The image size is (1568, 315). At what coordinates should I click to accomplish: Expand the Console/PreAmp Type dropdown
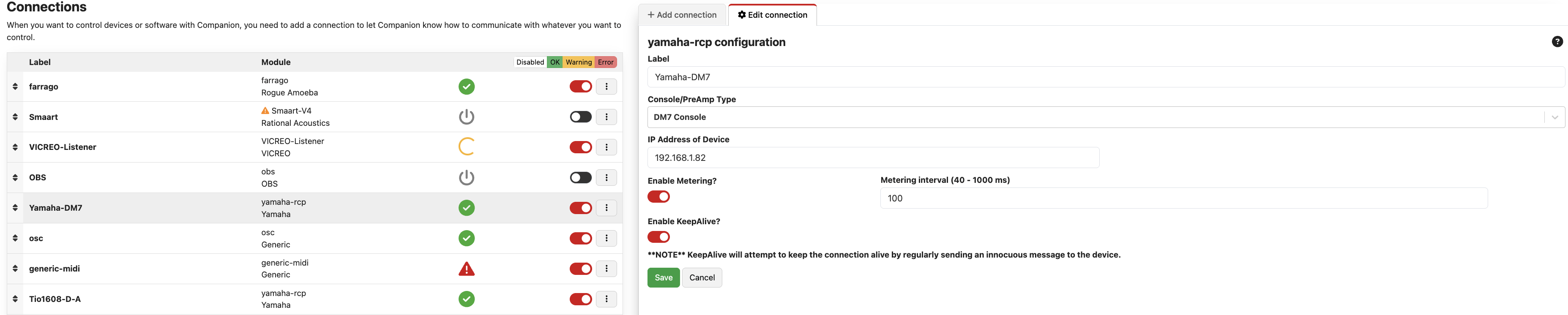(1105, 117)
